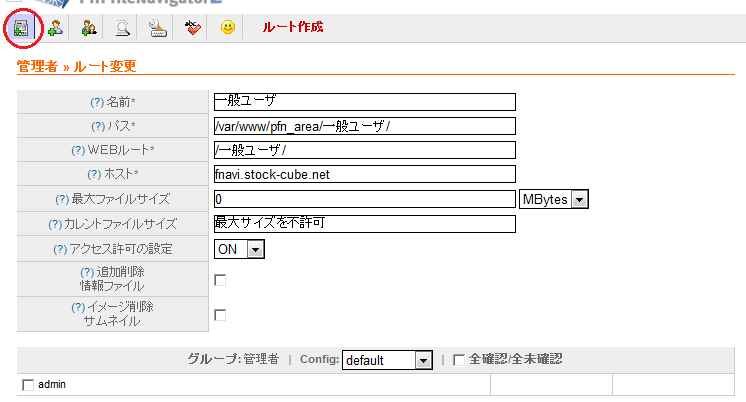The height and width of the screenshot is (402, 746).
Task: Click the yellow smiley face icon
Action: 228,28
